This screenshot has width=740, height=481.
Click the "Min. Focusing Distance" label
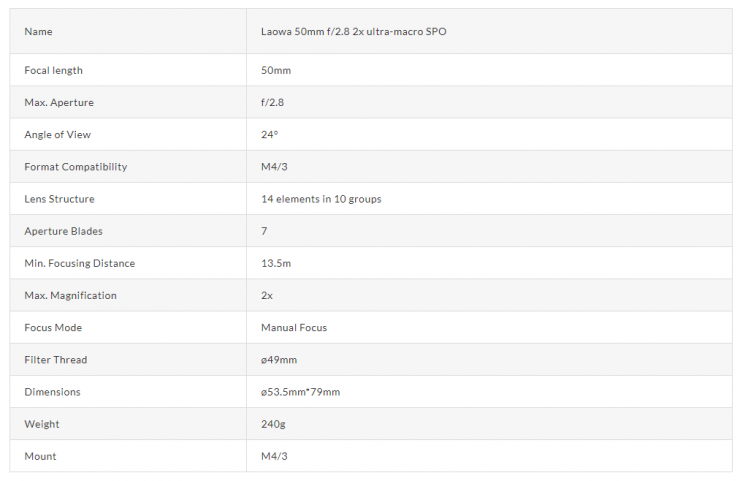[79, 263]
